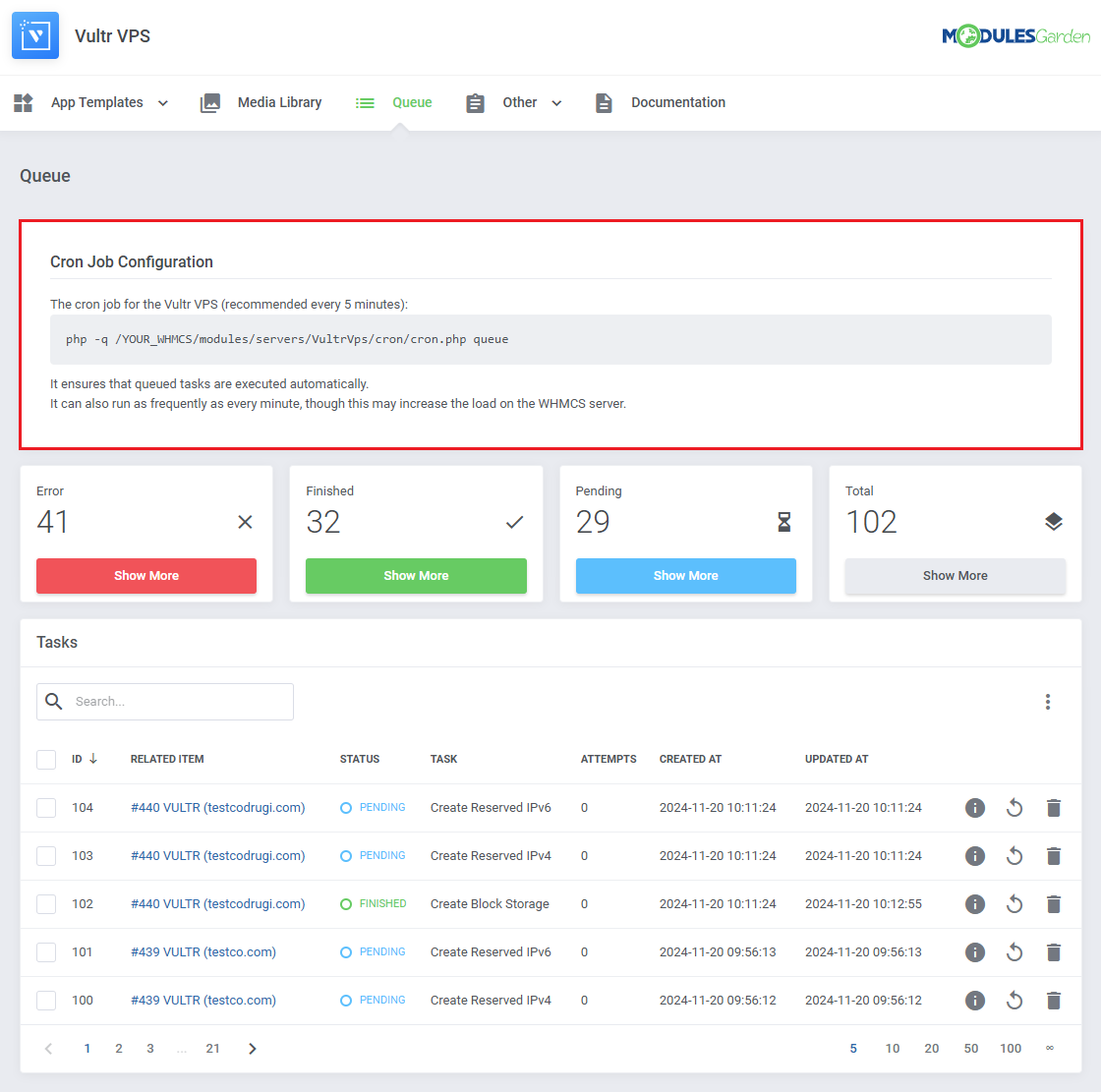Show info for task 102
Image resolution: width=1101 pixels, height=1092 pixels.
point(974,904)
